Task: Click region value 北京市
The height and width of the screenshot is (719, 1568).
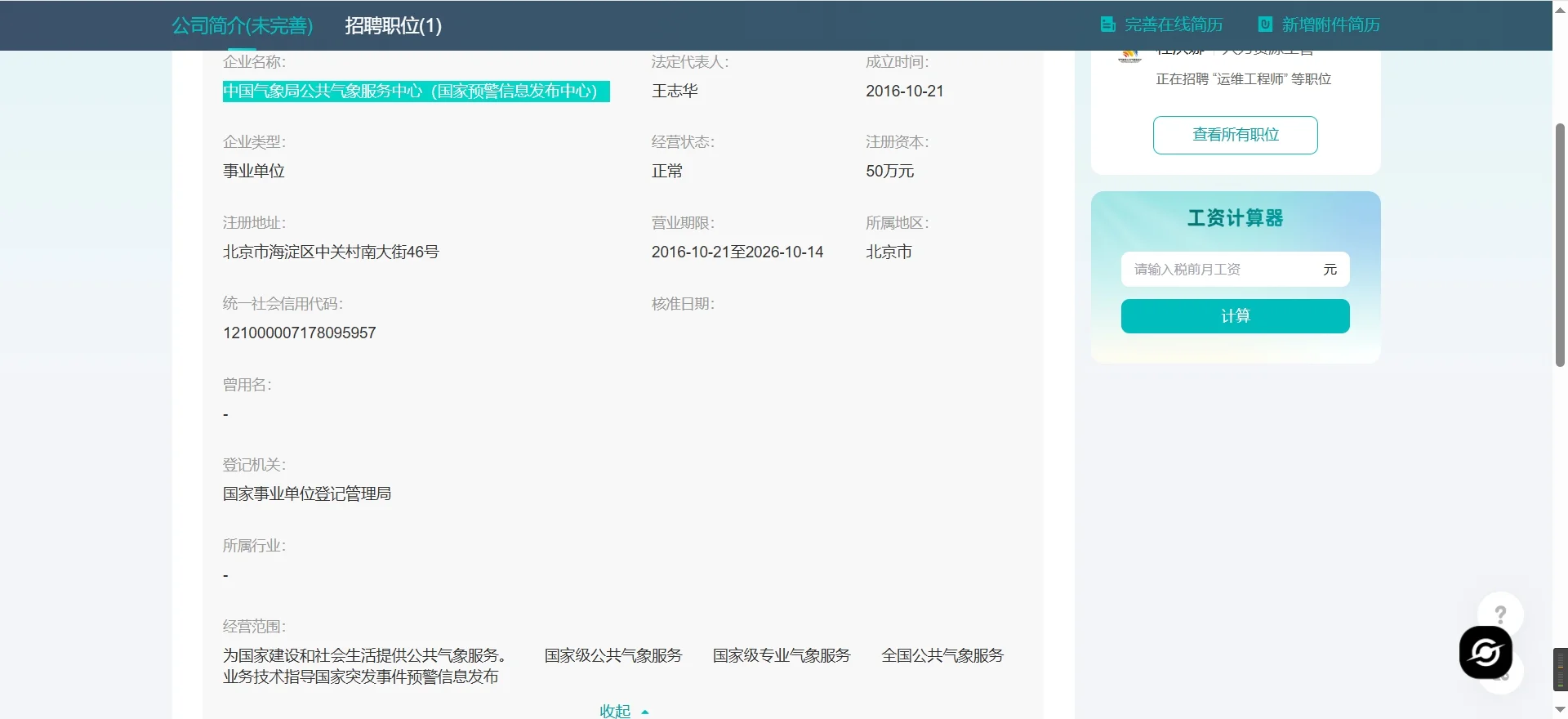Action: (889, 252)
